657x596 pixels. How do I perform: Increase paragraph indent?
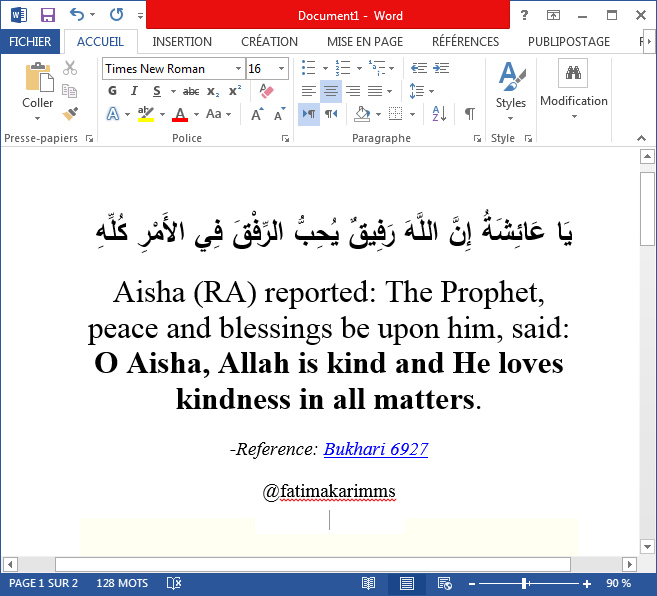(441, 68)
